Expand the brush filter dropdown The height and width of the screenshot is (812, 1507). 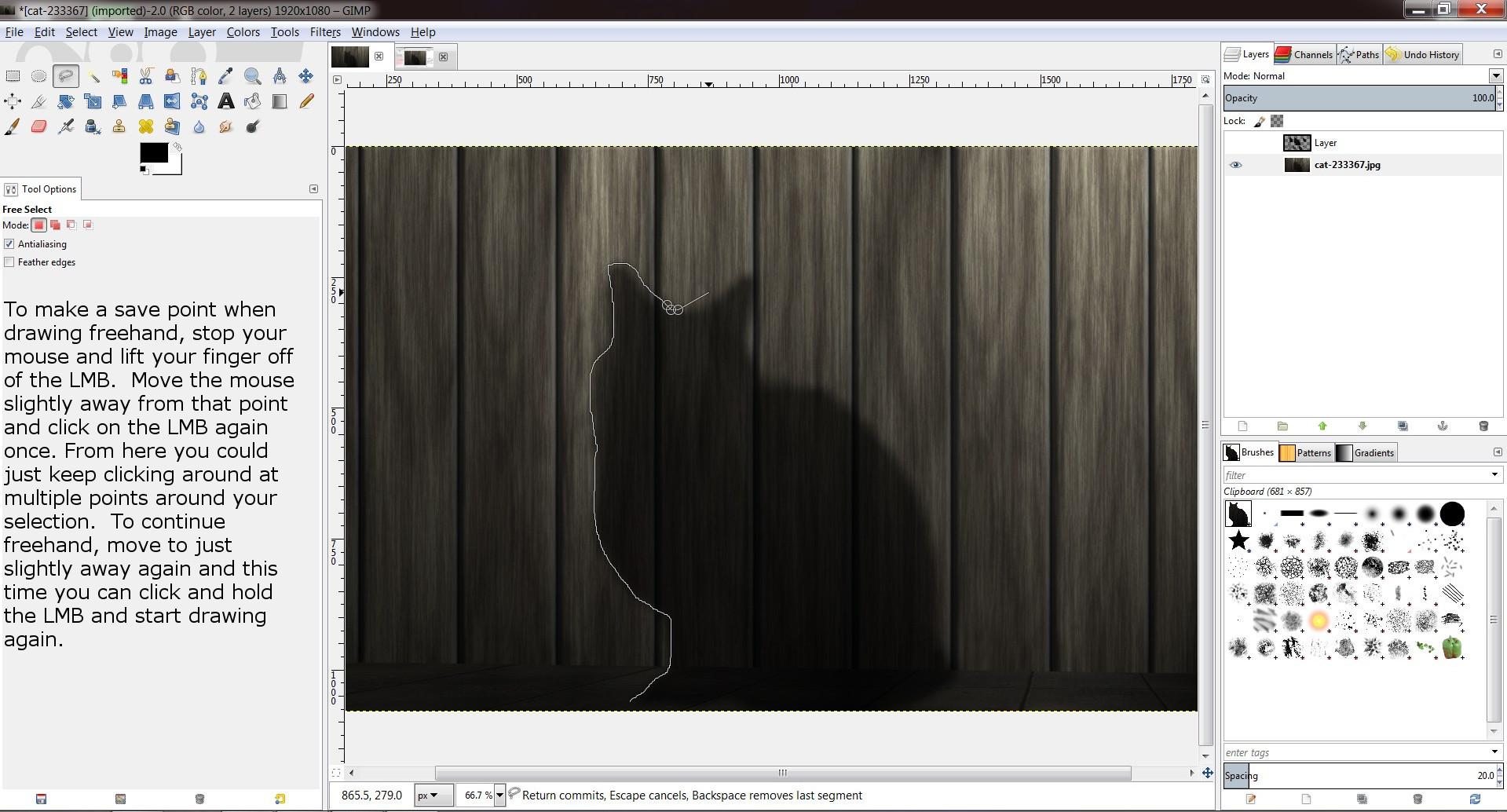pyautogui.click(x=1494, y=475)
